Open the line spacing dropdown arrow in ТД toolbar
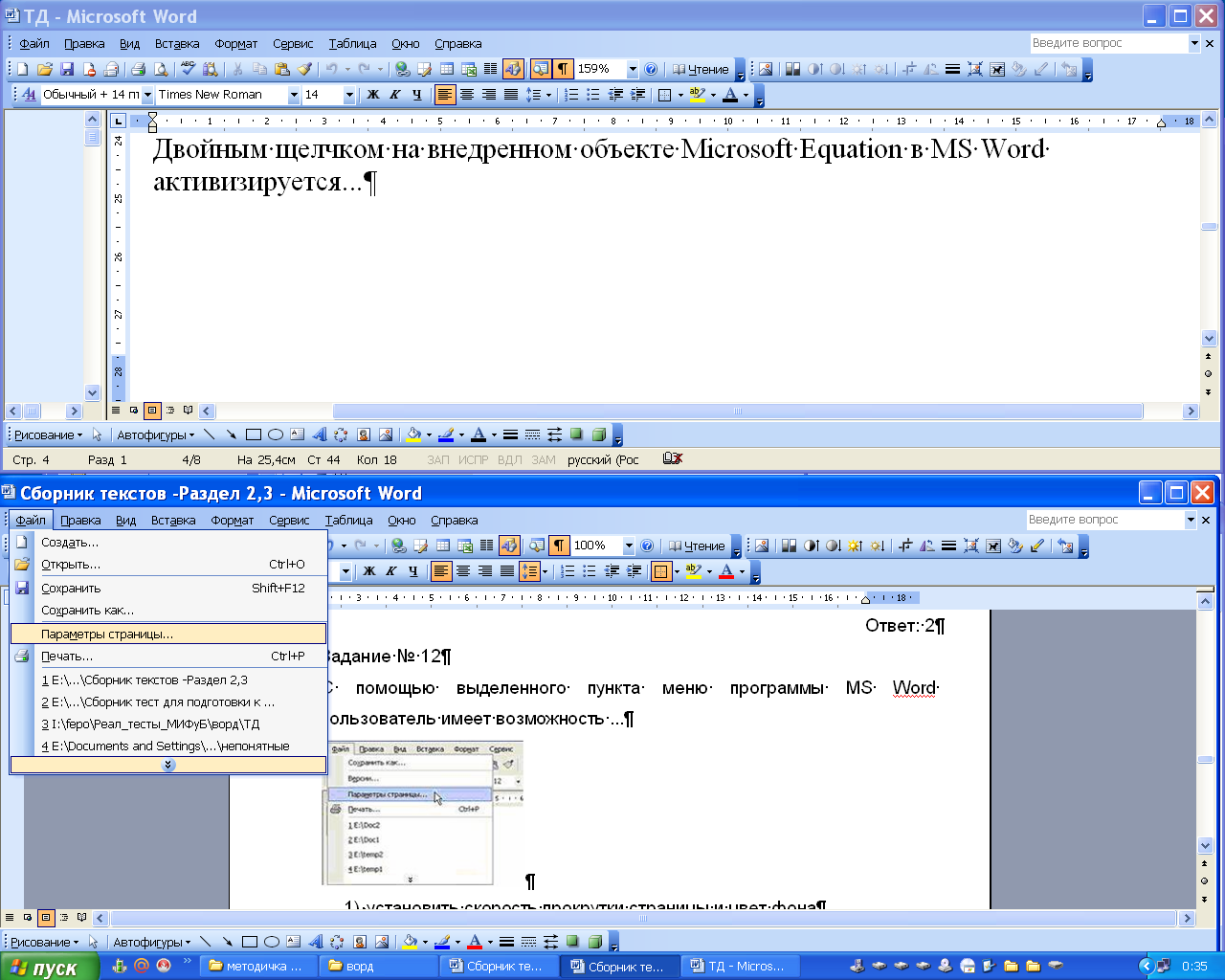The width and height of the screenshot is (1225, 980). (548, 95)
